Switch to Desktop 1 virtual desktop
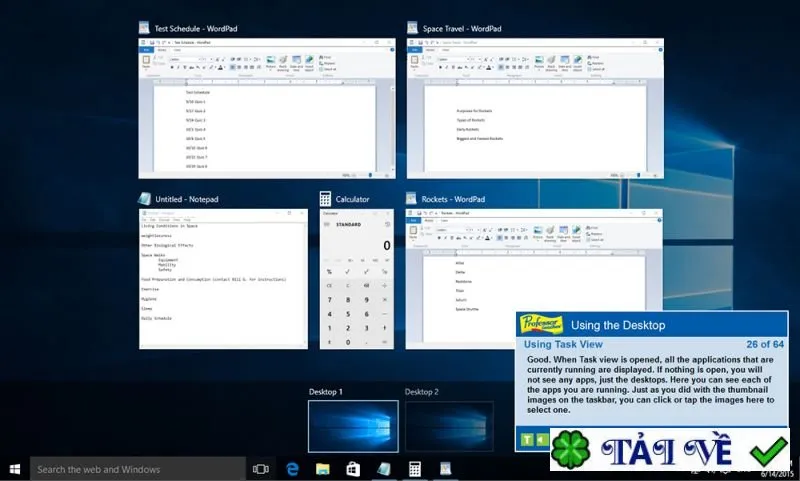Screen dimensions: 800x481 (x=353, y=426)
